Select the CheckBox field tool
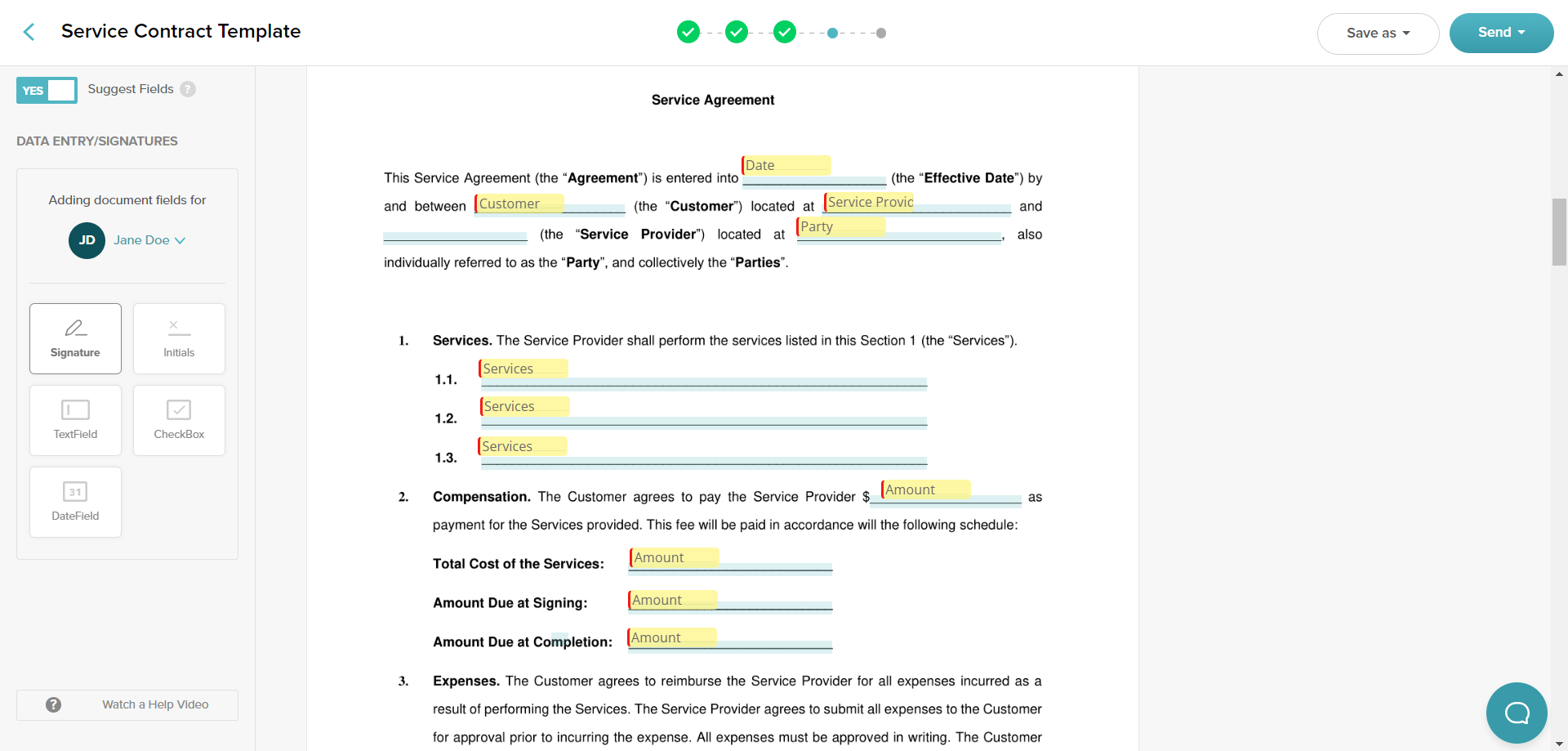 pos(179,420)
